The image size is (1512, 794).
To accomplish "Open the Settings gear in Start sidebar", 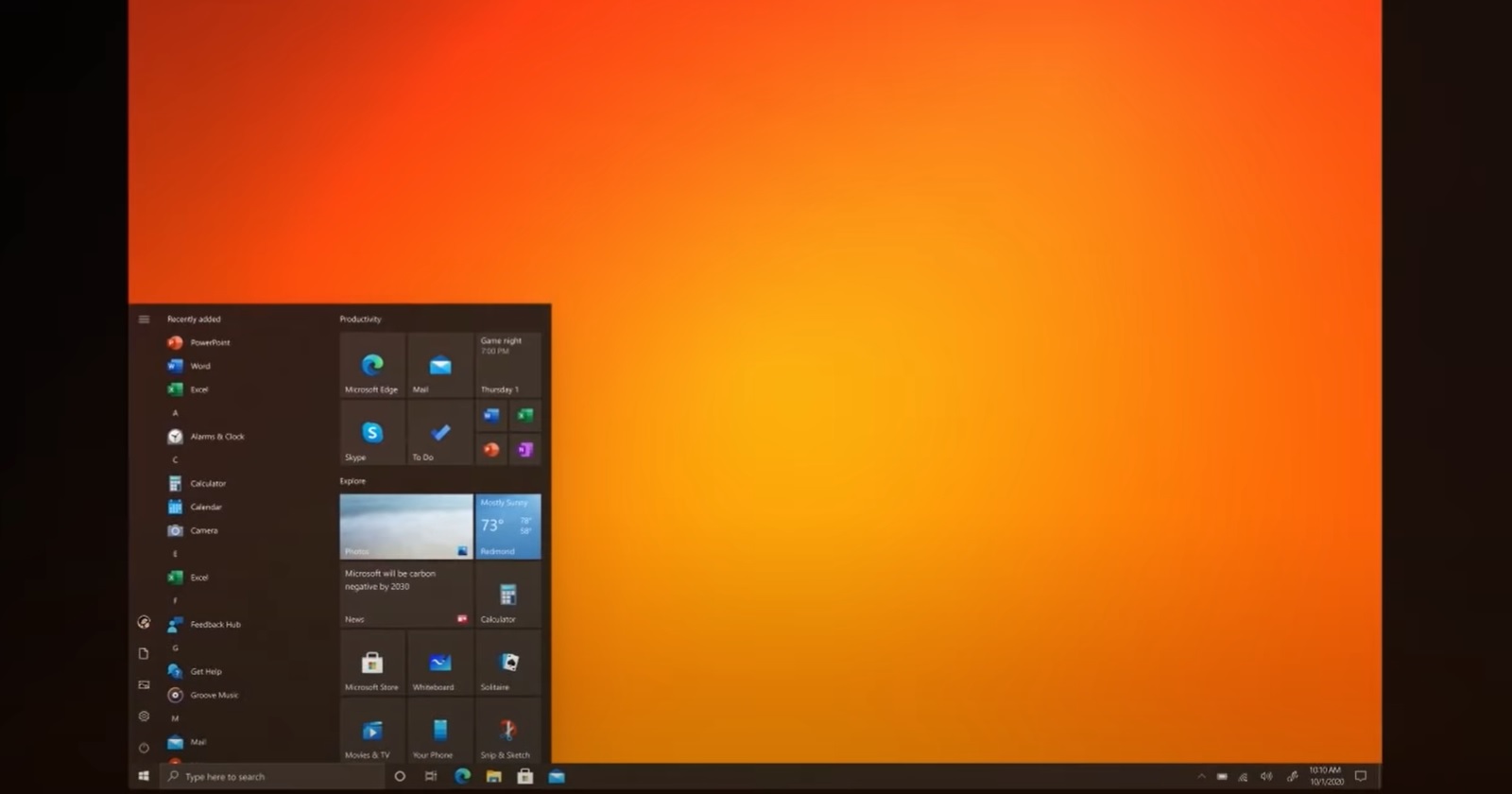I will click(x=144, y=716).
